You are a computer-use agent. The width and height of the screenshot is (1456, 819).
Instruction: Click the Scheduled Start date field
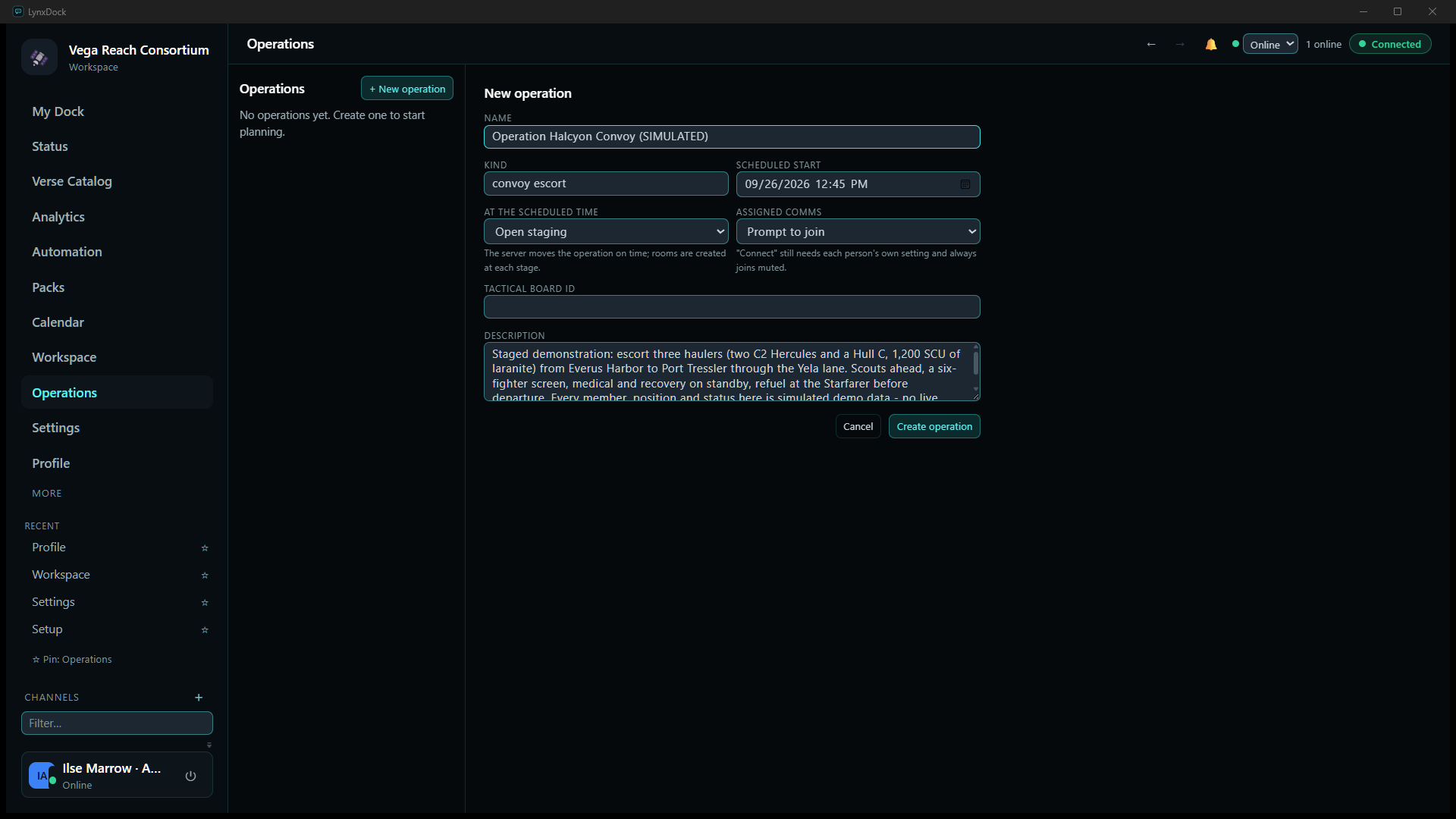click(x=858, y=184)
